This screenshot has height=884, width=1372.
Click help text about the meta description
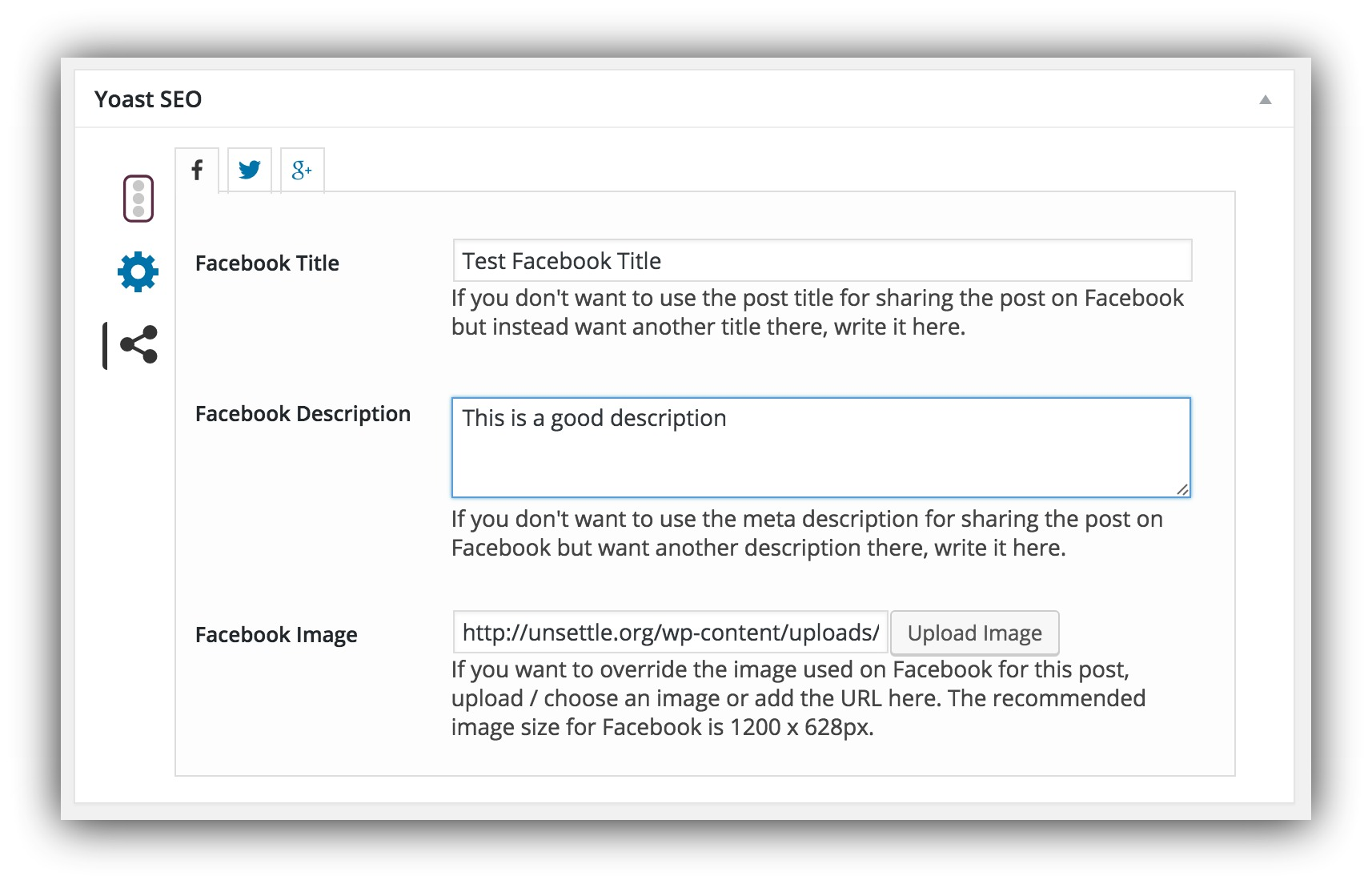pyautogui.click(x=807, y=533)
